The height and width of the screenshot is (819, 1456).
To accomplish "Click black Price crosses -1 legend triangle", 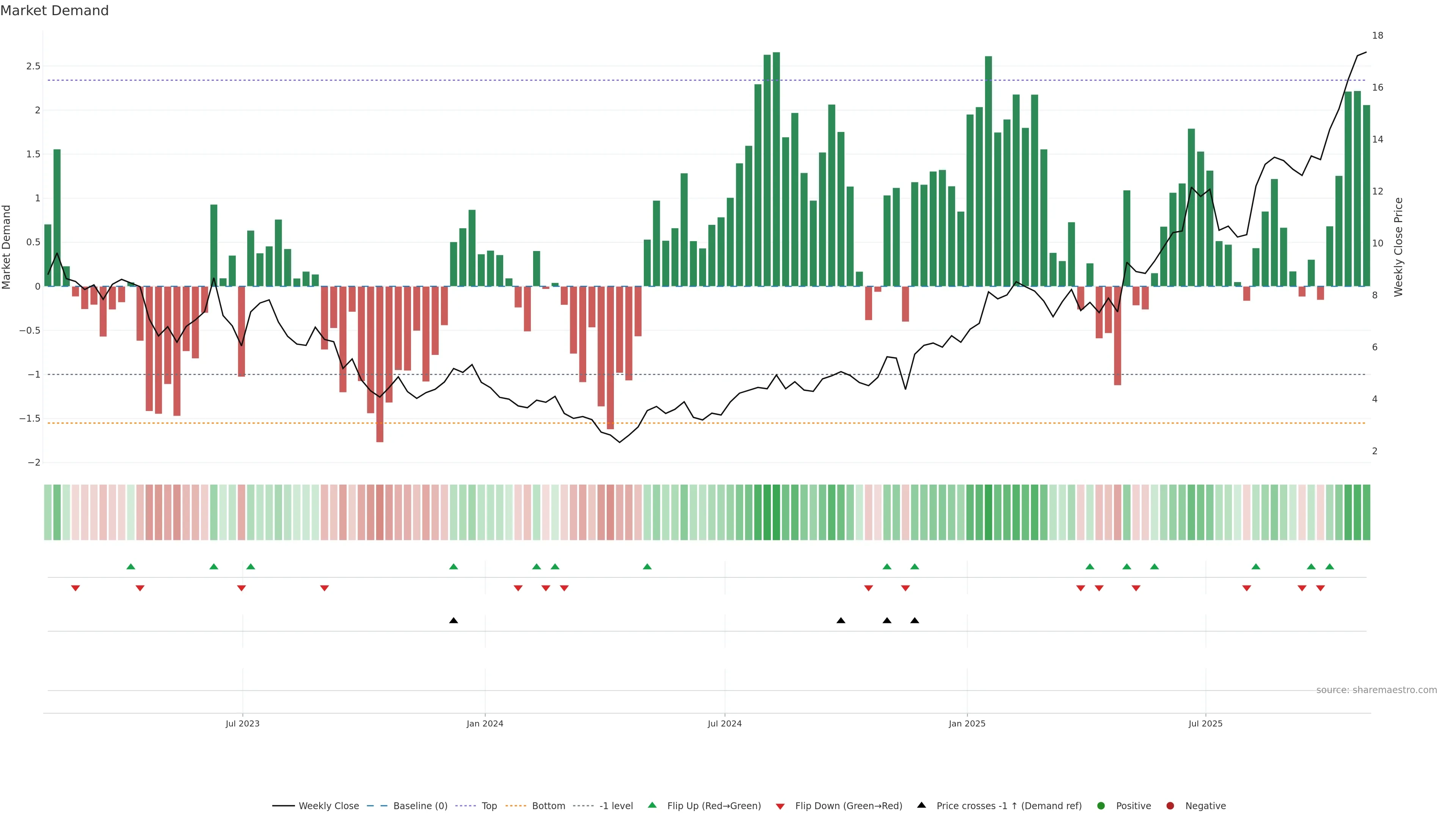I will (921, 805).
